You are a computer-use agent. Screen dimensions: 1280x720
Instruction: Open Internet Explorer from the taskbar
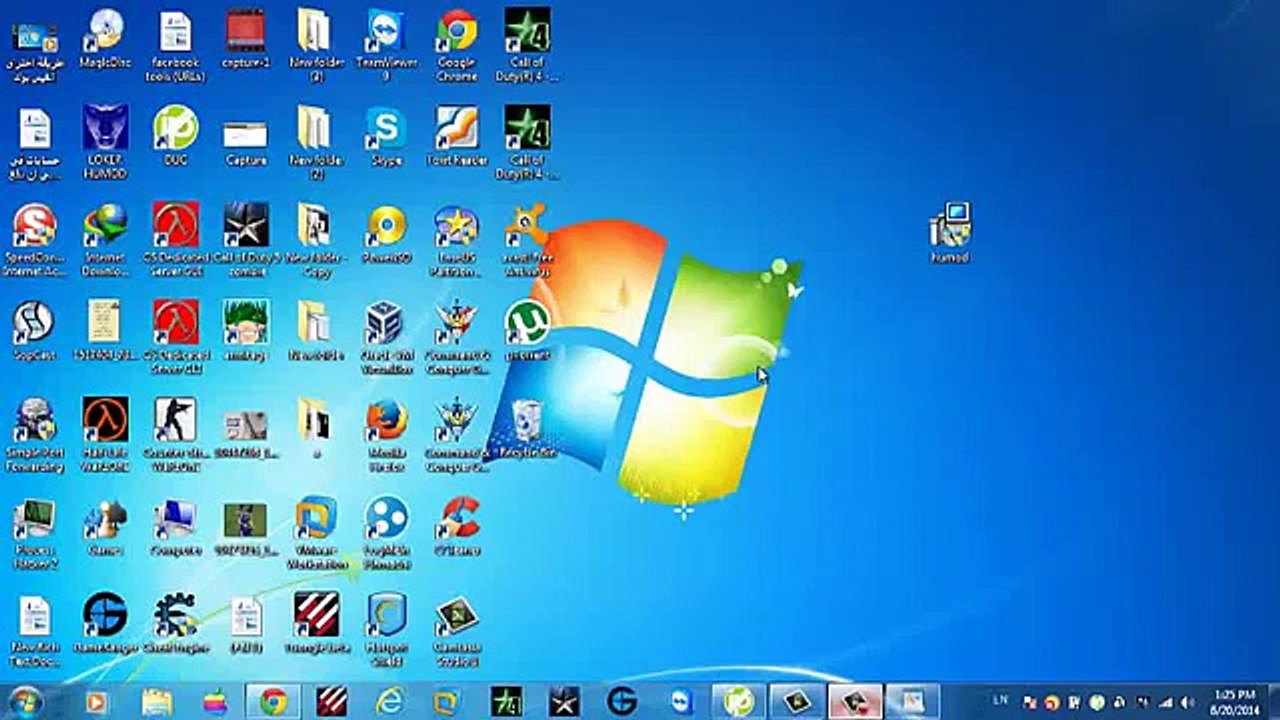pyautogui.click(x=389, y=701)
